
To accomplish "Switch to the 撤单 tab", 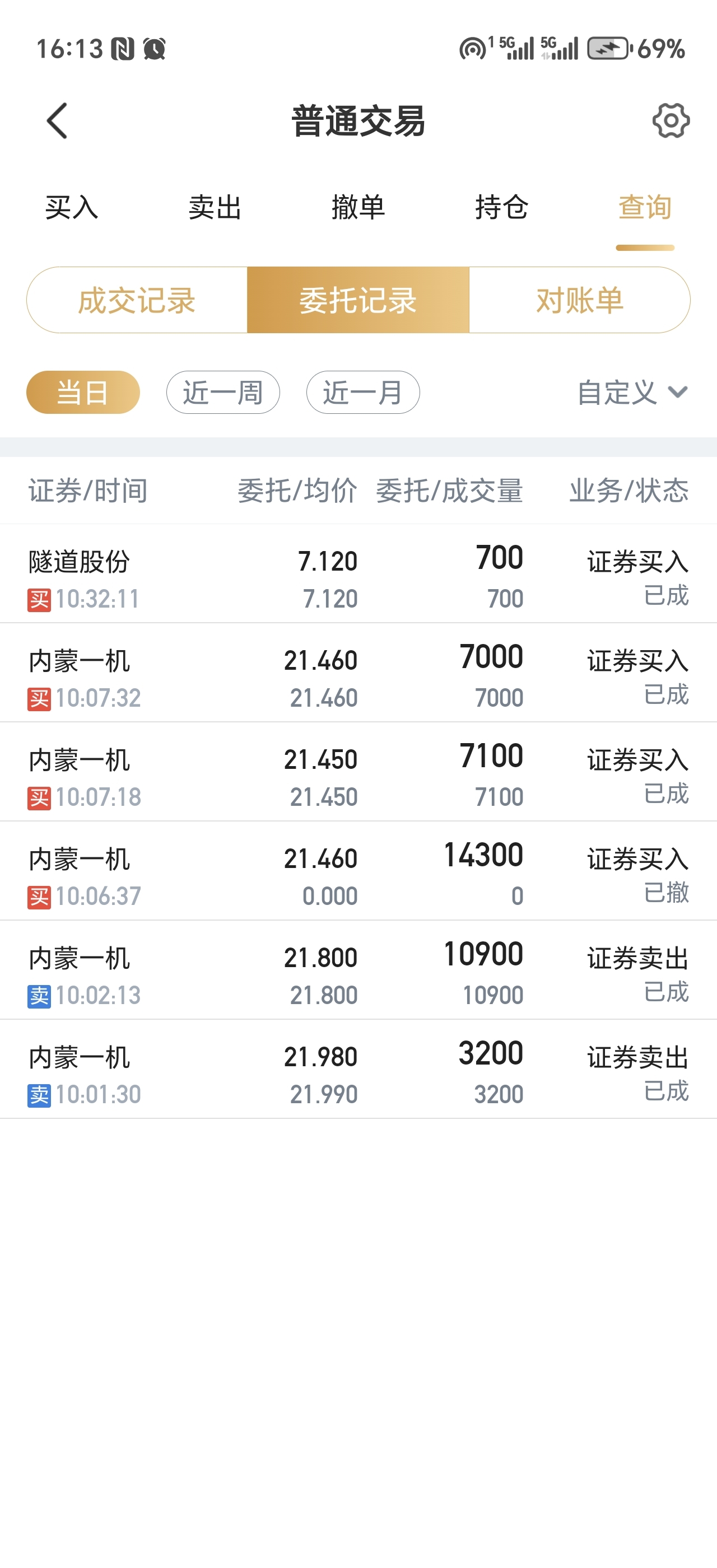I will point(358,208).
